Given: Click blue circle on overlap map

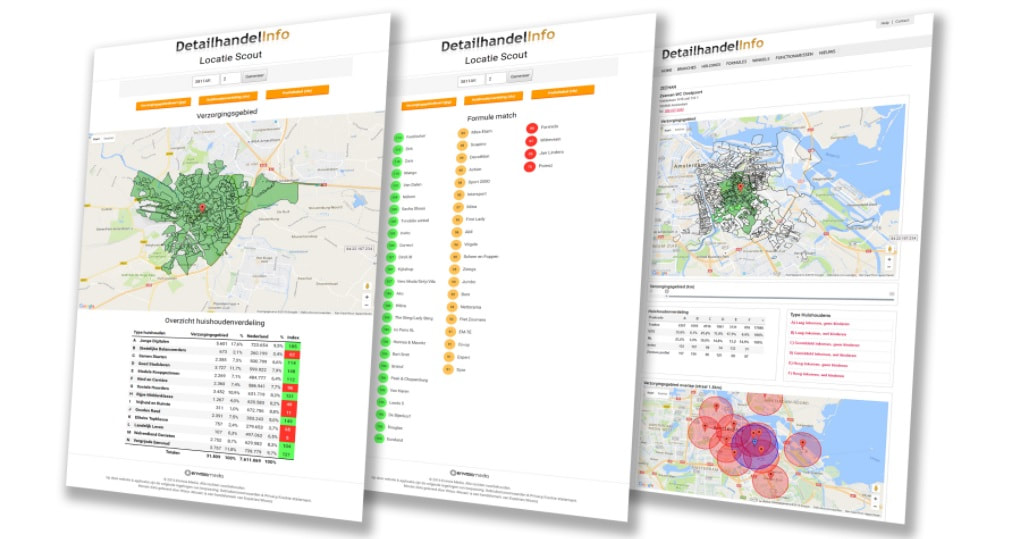Looking at the screenshot, I should (754, 446).
